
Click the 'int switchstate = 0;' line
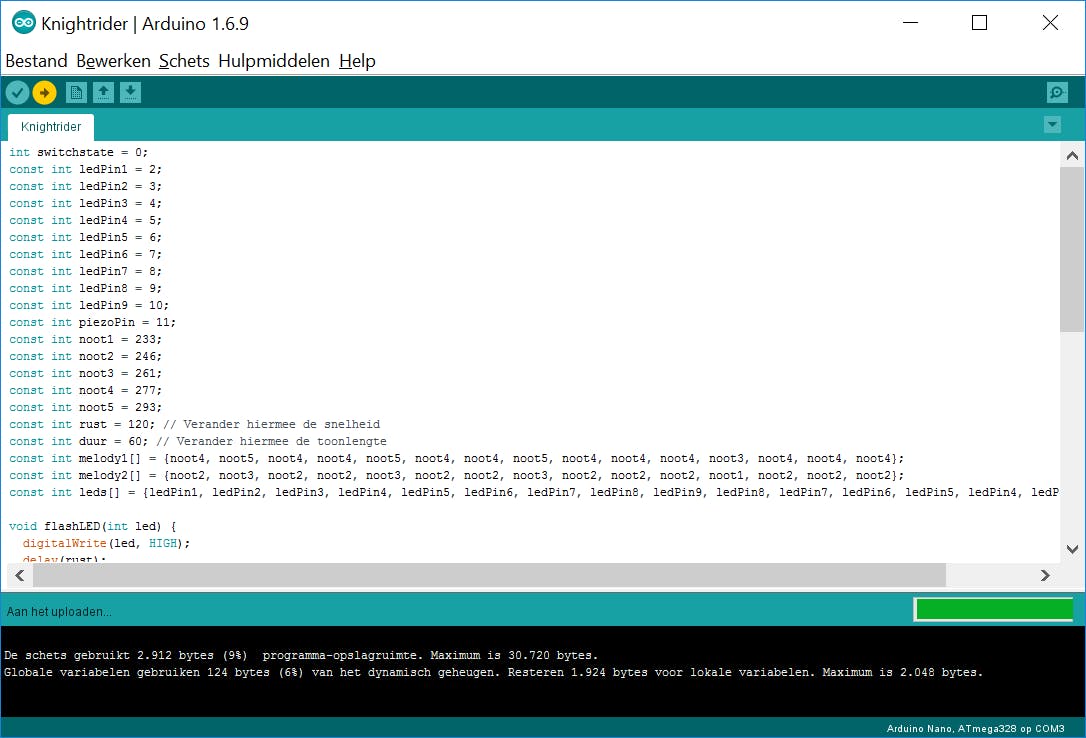[78, 152]
